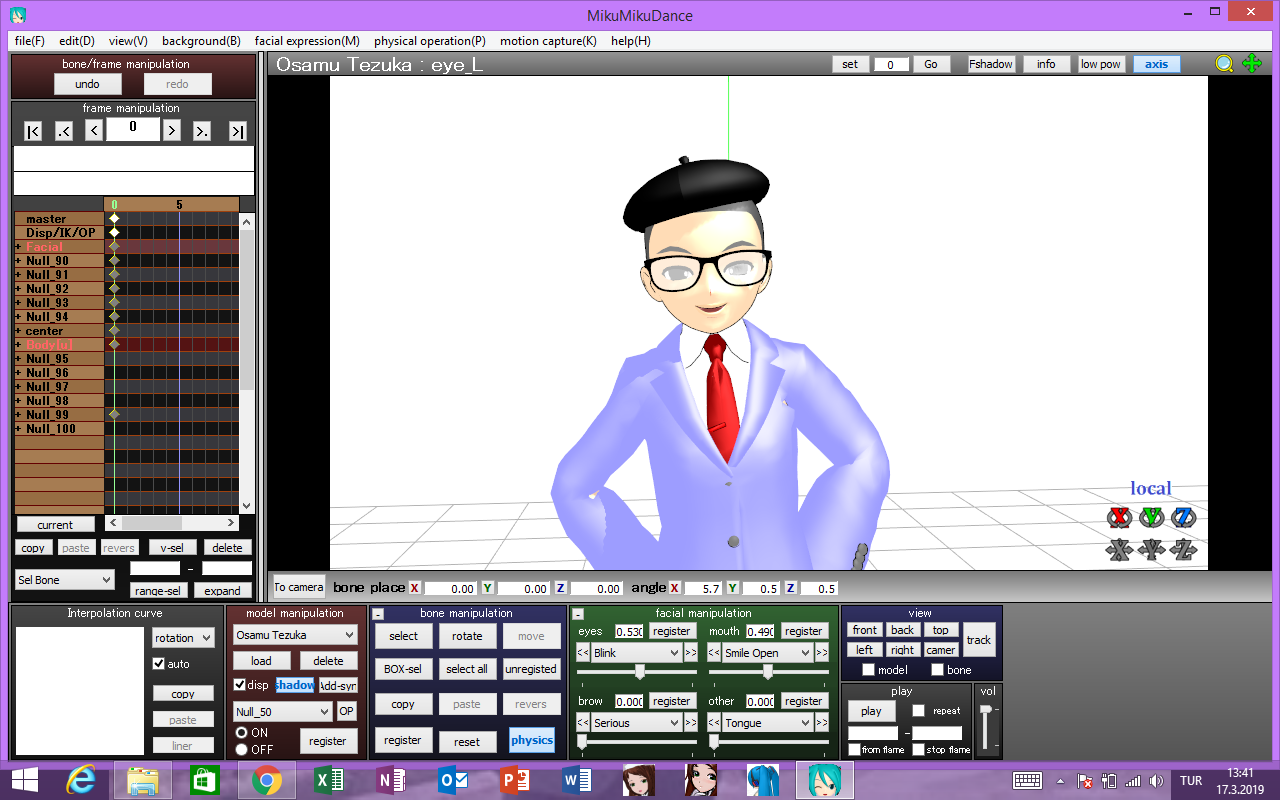Click the grey X-axis move icon
1280x800 pixels.
point(1119,549)
